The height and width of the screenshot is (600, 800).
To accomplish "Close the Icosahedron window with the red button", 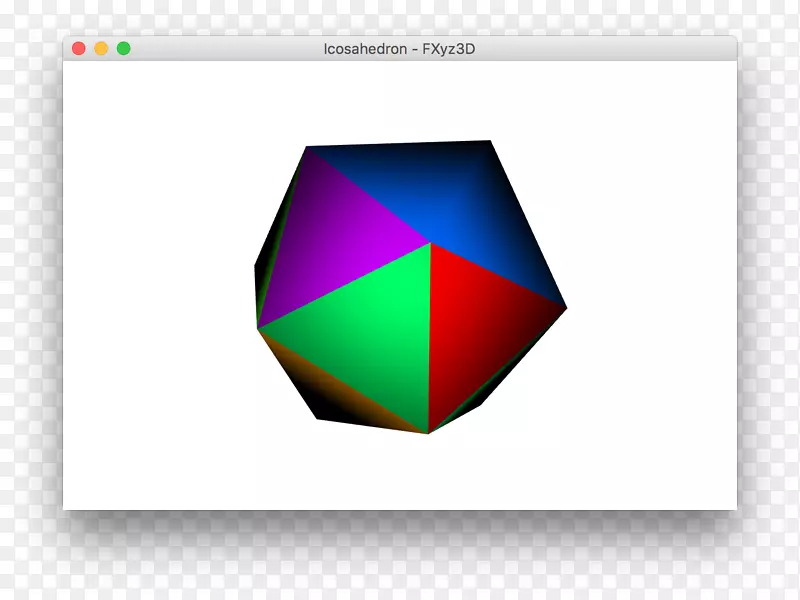I will (79, 48).
